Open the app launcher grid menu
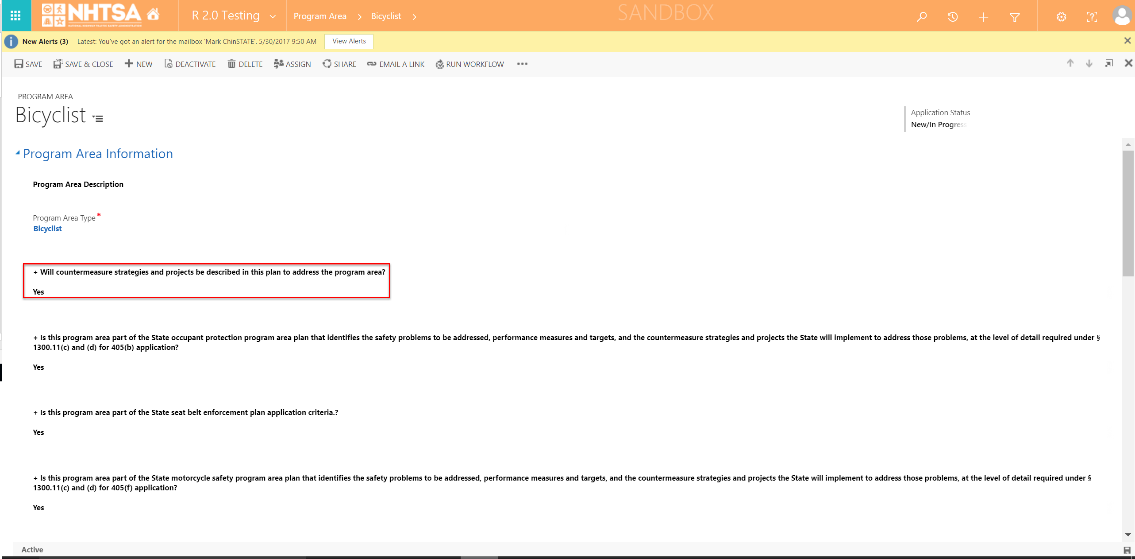Image resolution: width=1135 pixels, height=559 pixels. pos(15,15)
